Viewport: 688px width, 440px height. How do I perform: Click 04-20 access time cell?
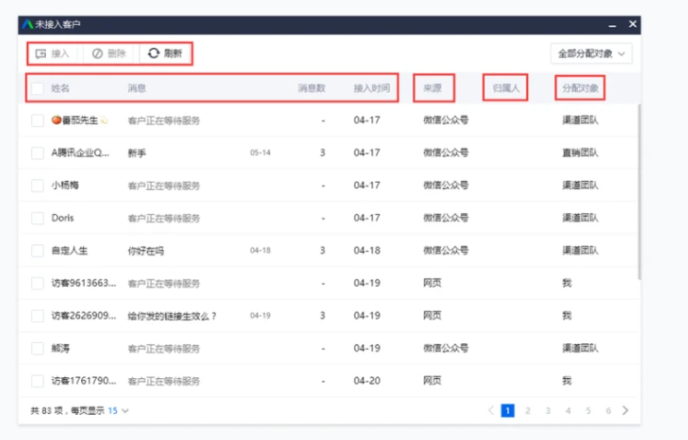pyautogui.click(x=367, y=381)
